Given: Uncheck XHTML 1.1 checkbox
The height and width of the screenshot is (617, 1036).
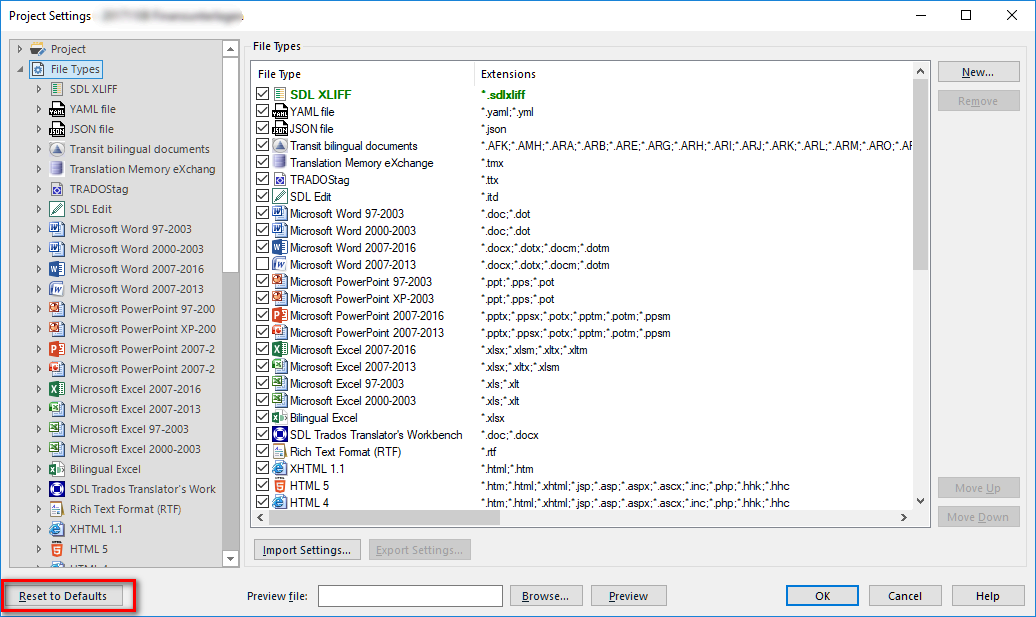Looking at the screenshot, I should pyautogui.click(x=263, y=468).
